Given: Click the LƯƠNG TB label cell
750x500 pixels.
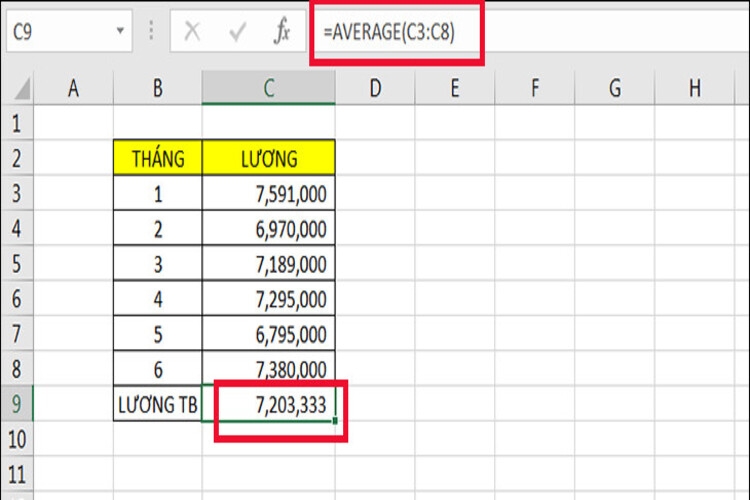Looking at the screenshot, I should point(158,404).
